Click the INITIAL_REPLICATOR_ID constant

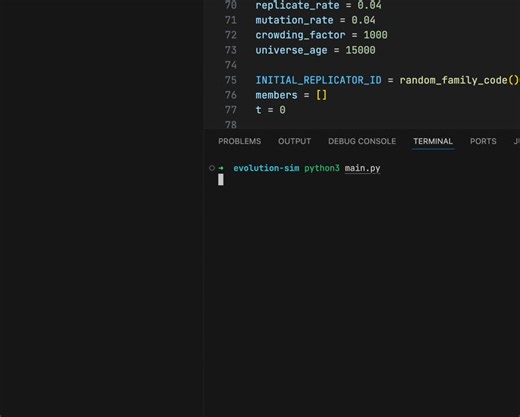point(318,80)
